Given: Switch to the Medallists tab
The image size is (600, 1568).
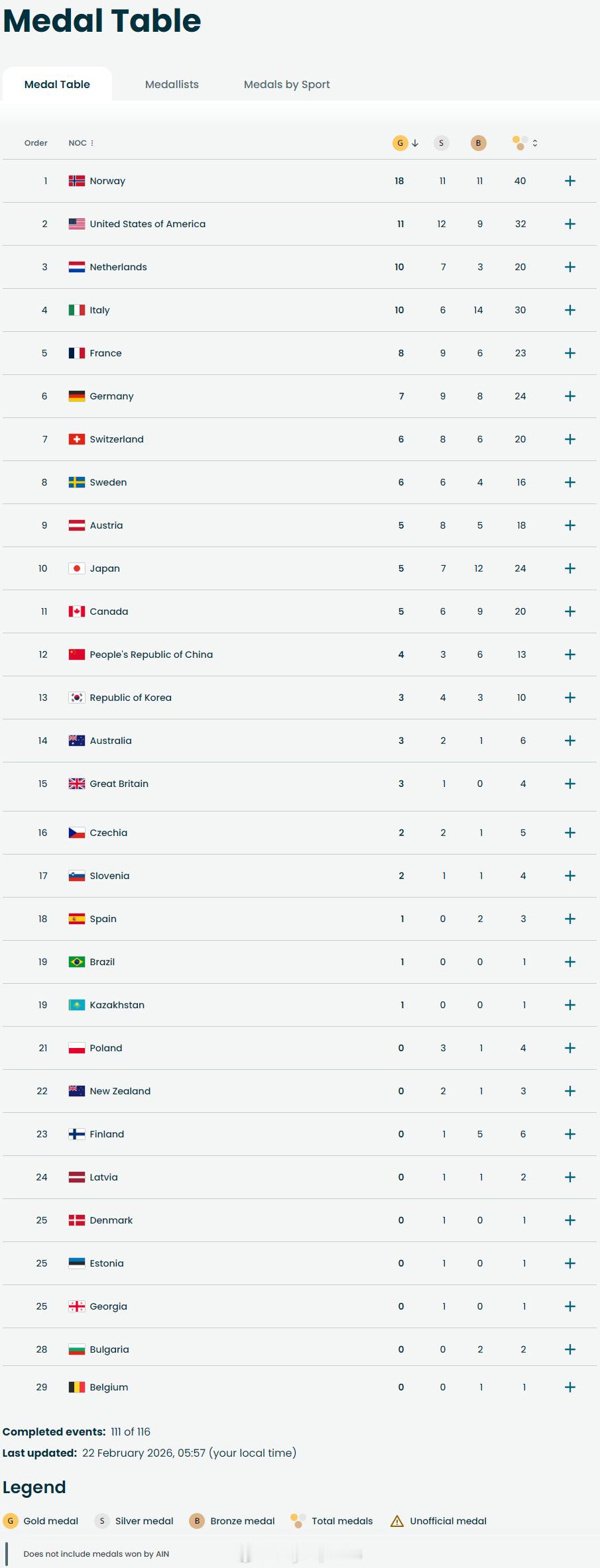Looking at the screenshot, I should pos(172,84).
